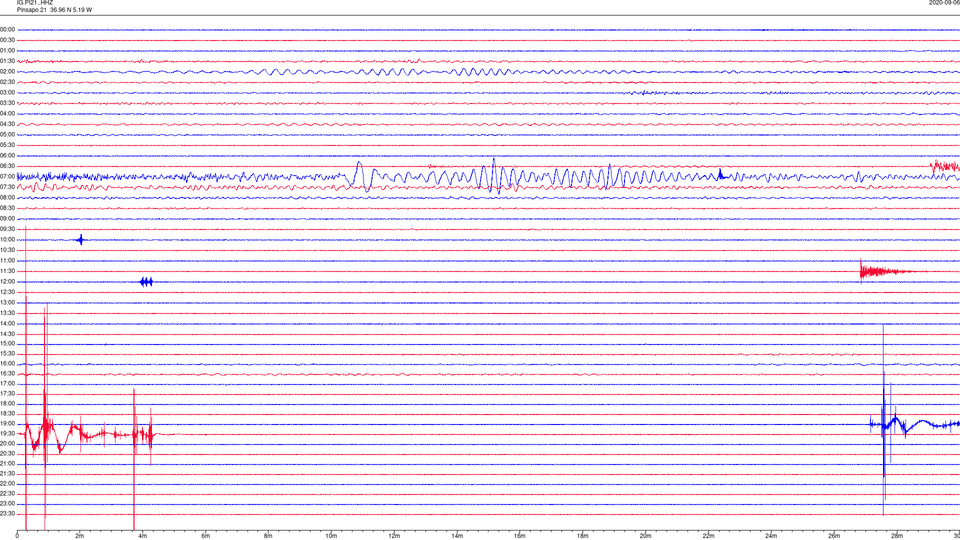Click the 18:00 time label
This screenshot has height=540, width=960.
point(7,403)
